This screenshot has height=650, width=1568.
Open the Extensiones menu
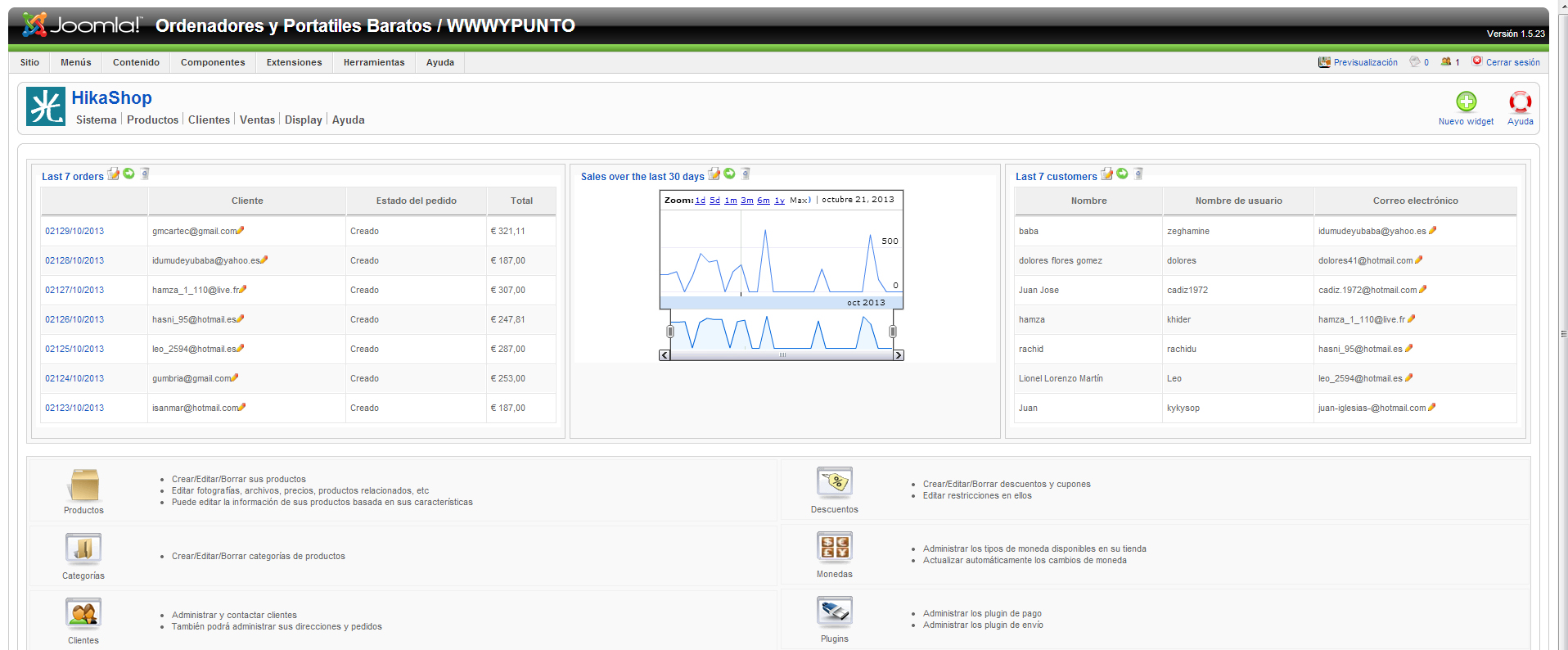pyautogui.click(x=295, y=62)
